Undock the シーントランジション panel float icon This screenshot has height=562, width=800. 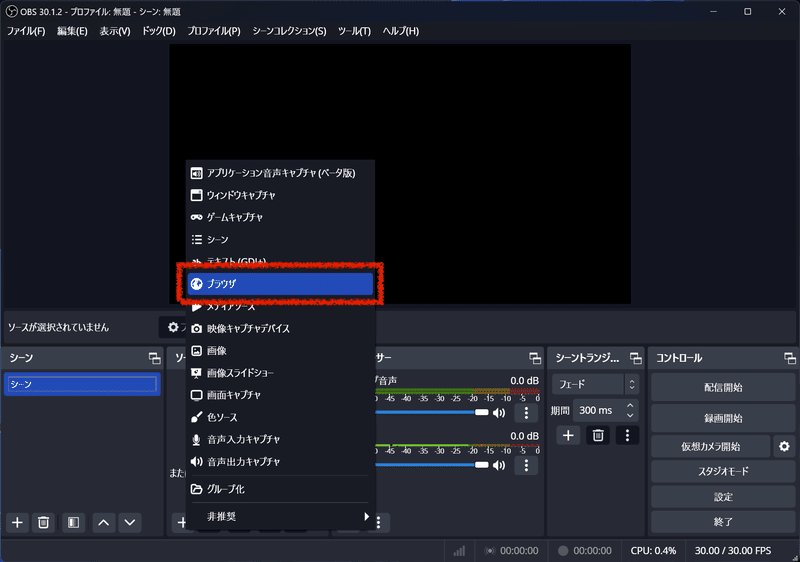pos(636,359)
